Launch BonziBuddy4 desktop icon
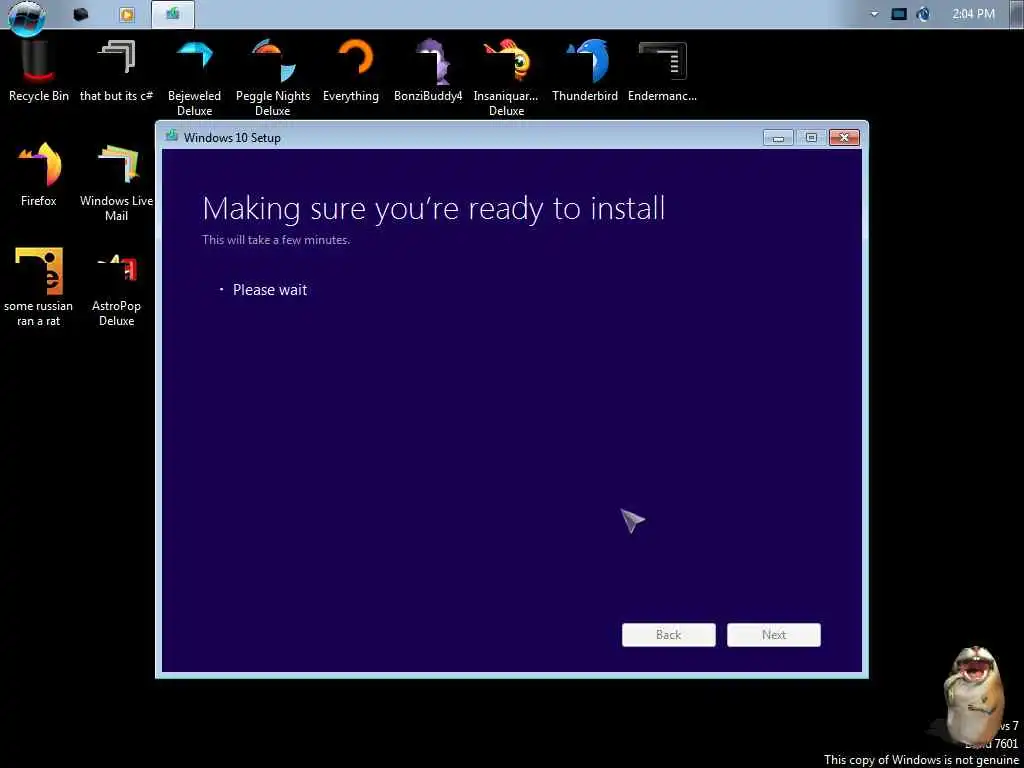 (428, 70)
